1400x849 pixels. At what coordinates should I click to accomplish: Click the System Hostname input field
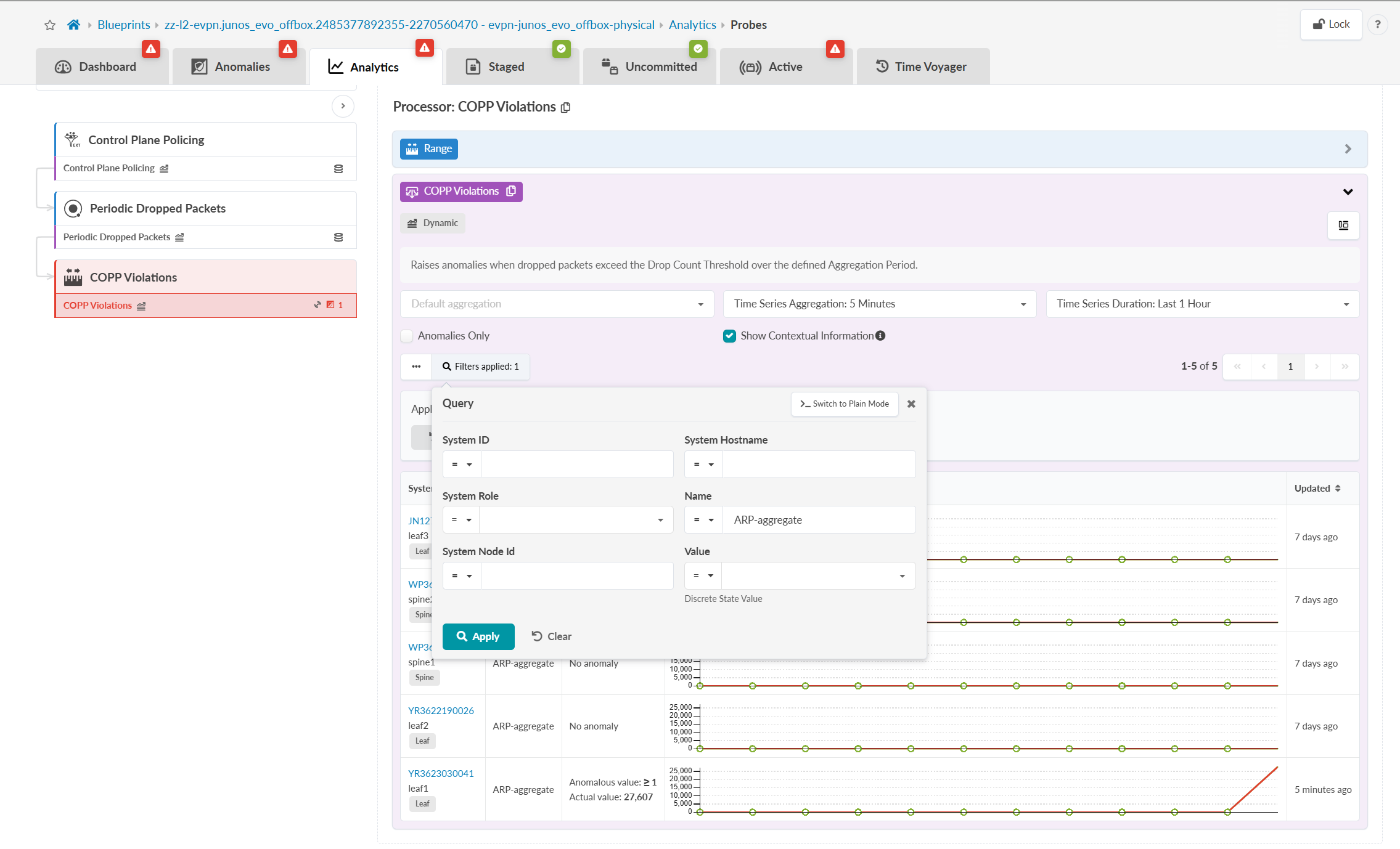[819, 465]
